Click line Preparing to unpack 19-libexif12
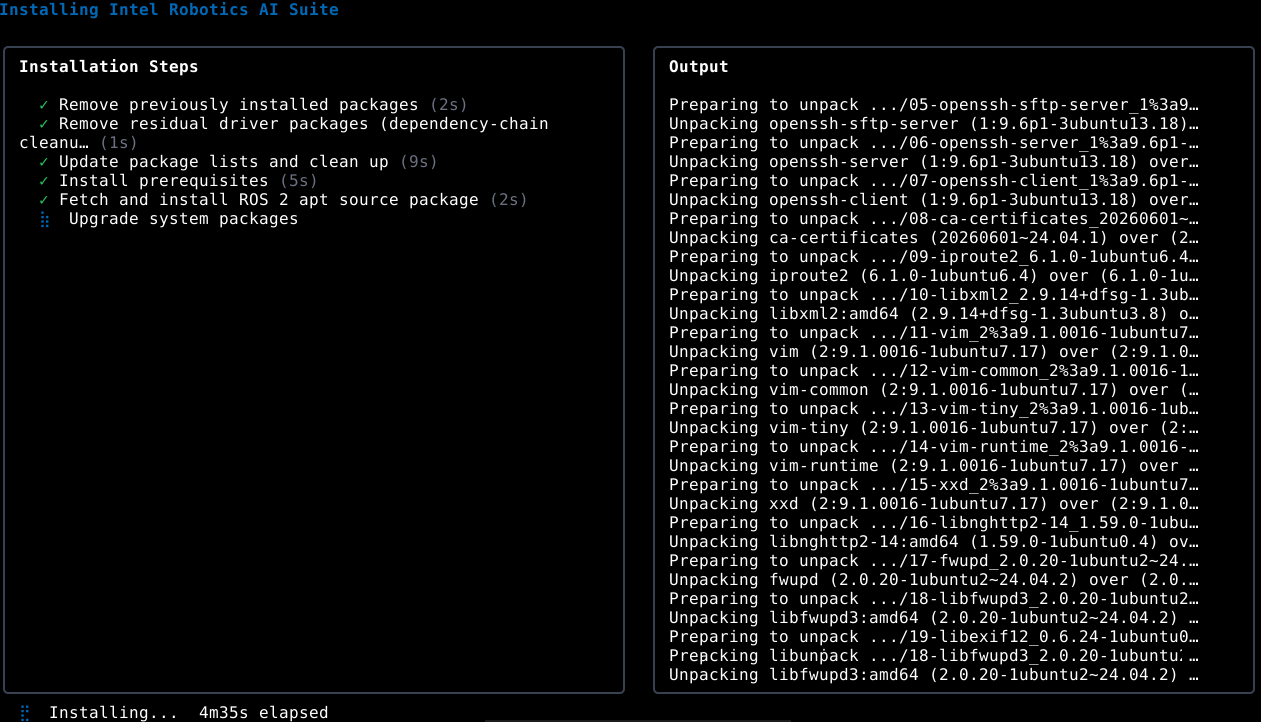This screenshot has width=1261, height=722. tap(934, 637)
